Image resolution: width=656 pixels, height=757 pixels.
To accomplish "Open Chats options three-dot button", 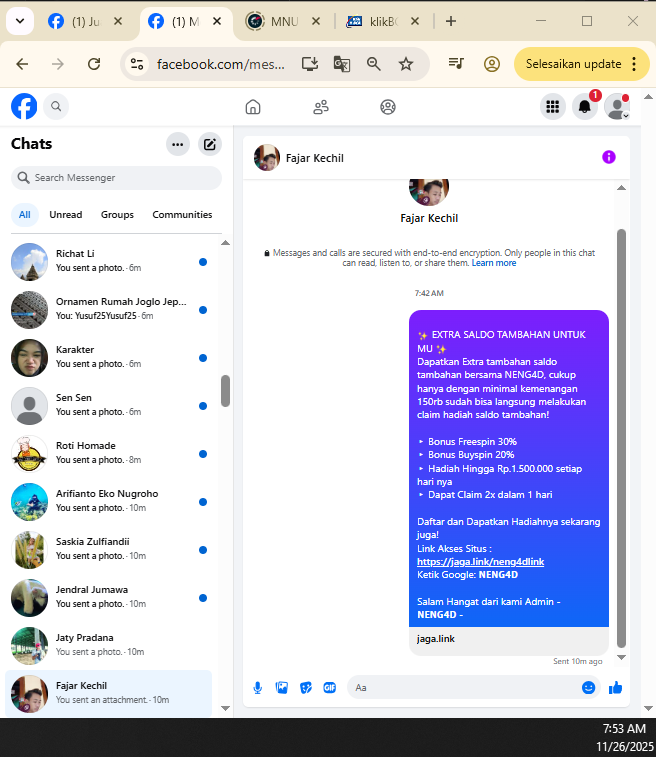I will click(x=178, y=144).
